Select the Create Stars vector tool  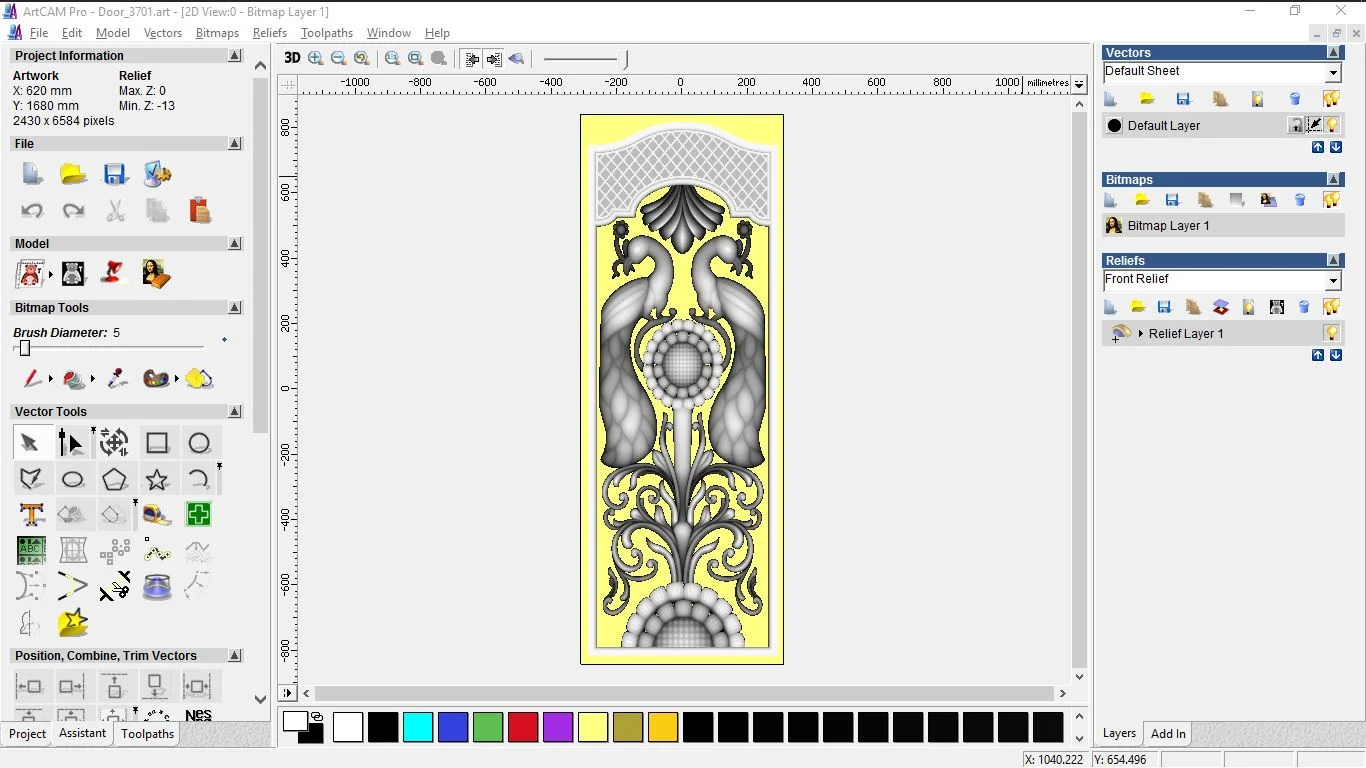[157, 479]
